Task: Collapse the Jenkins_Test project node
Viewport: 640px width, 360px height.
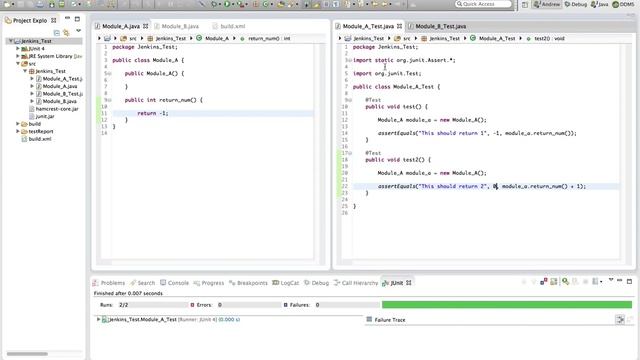Action: pos(11,41)
